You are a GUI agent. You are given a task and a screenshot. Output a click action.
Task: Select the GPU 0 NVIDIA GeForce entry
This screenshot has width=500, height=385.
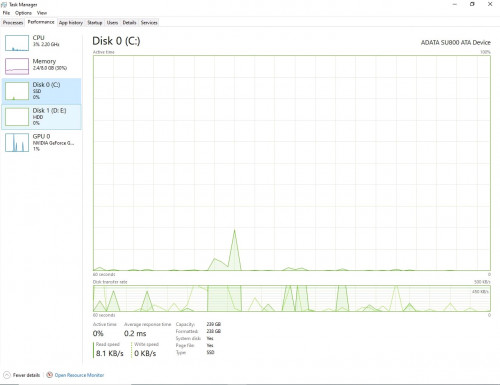click(x=42, y=142)
